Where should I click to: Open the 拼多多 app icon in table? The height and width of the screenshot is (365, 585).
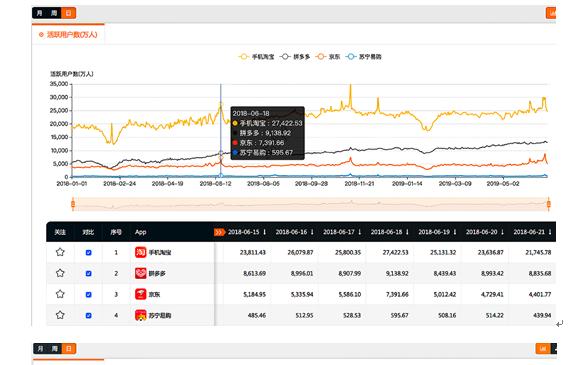tap(140, 273)
